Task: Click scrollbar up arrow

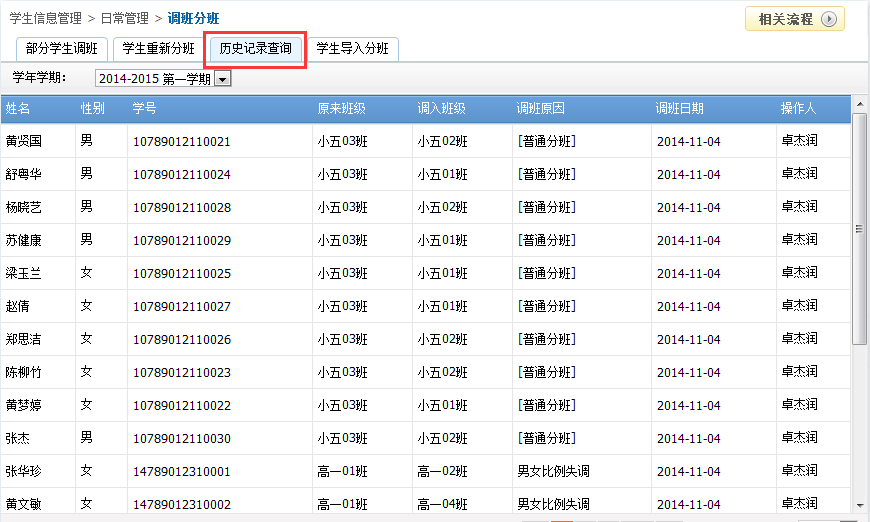Action: click(x=860, y=104)
